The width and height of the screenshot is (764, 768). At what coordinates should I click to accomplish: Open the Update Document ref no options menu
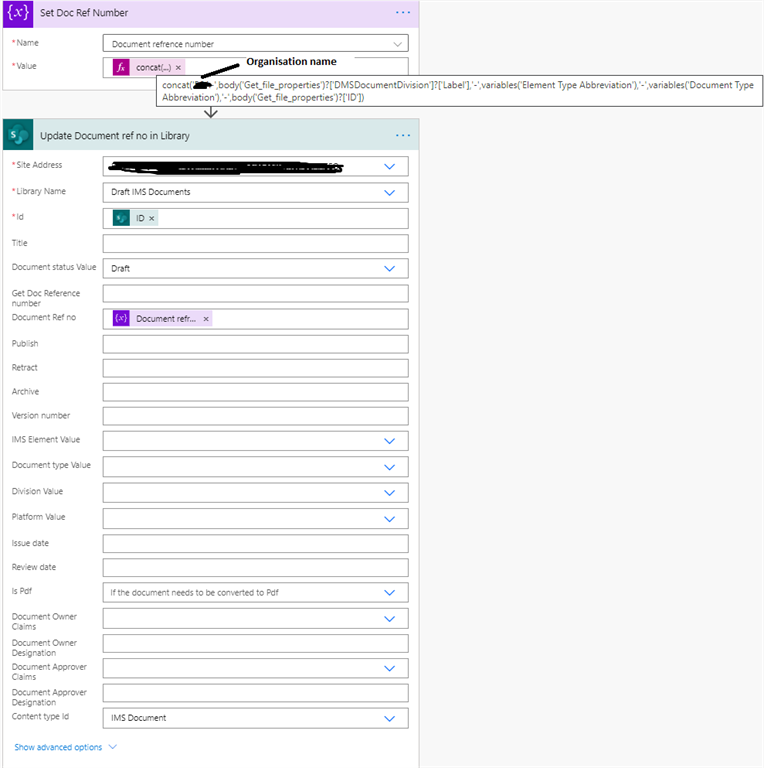point(403,136)
